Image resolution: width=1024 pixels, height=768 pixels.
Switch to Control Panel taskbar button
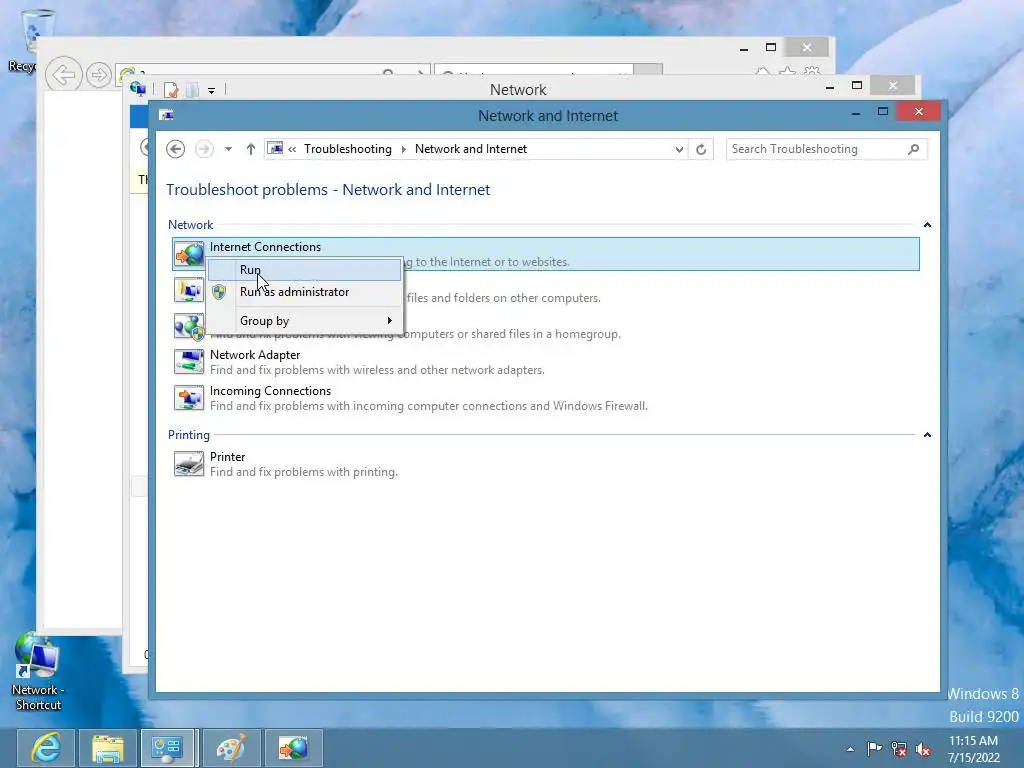(167, 748)
